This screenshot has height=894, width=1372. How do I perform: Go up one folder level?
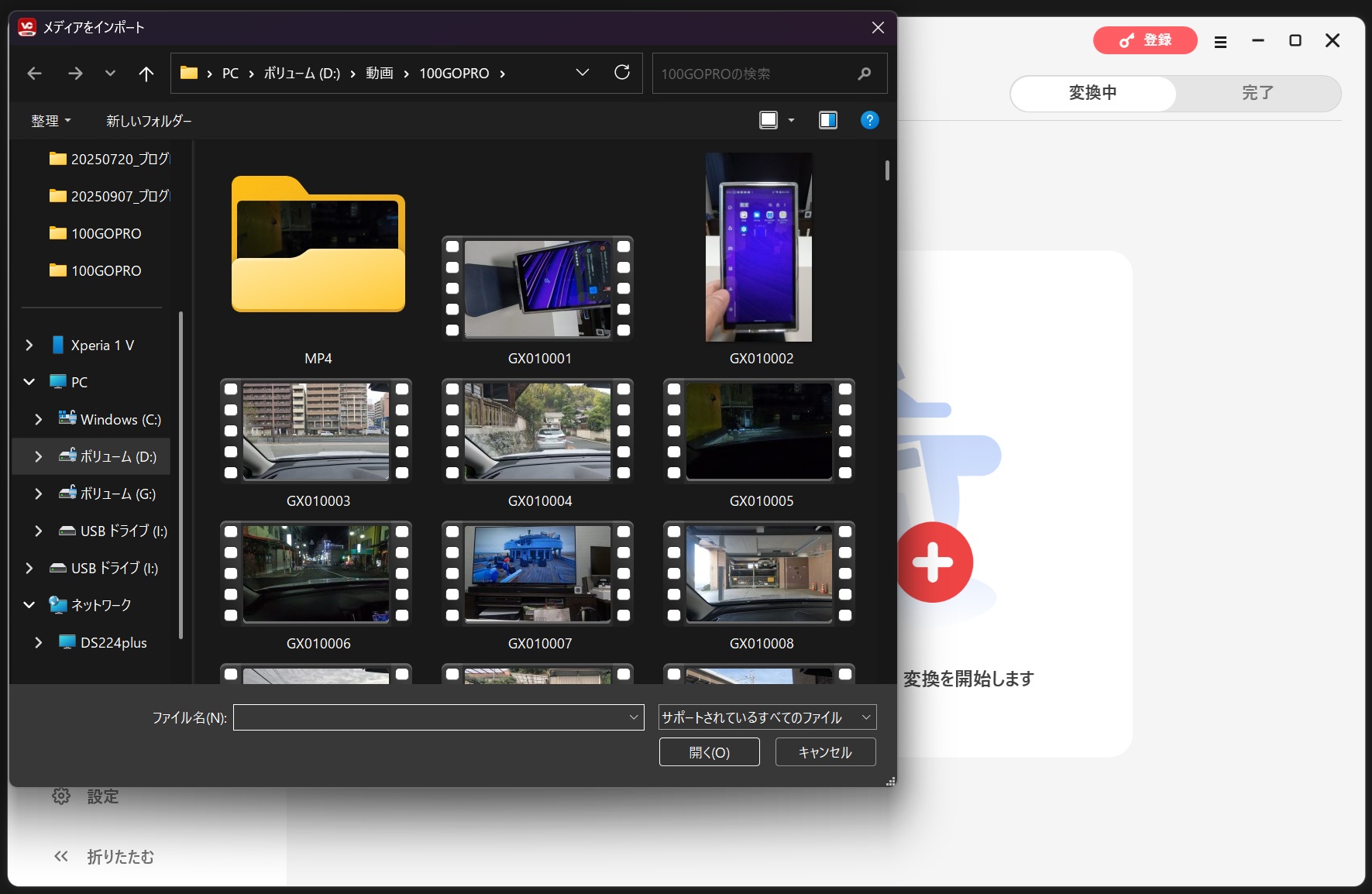(146, 74)
